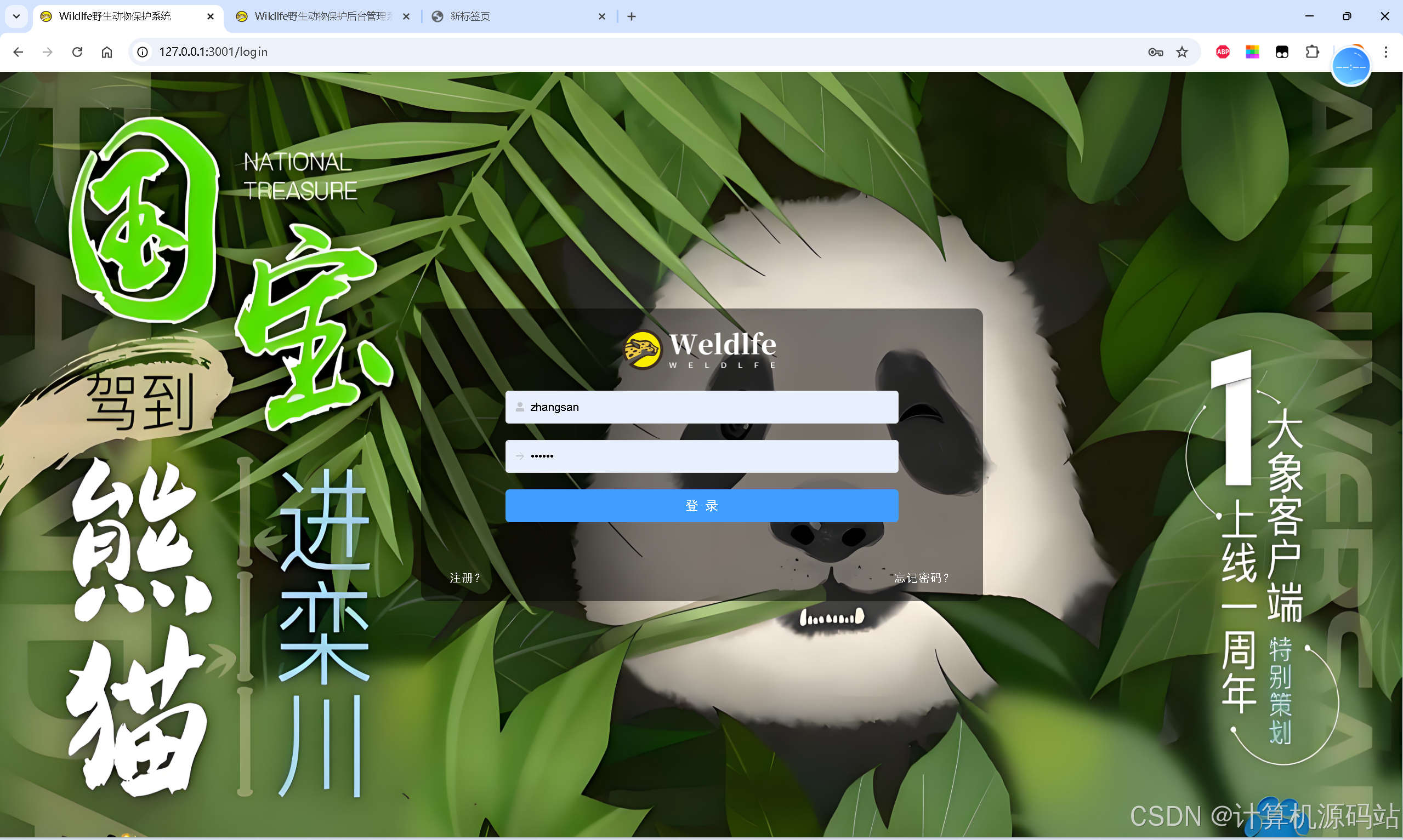1403x840 pixels.
Task: Close the Wildlife野生动物保护系统 tab
Action: pyautogui.click(x=211, y=16)
